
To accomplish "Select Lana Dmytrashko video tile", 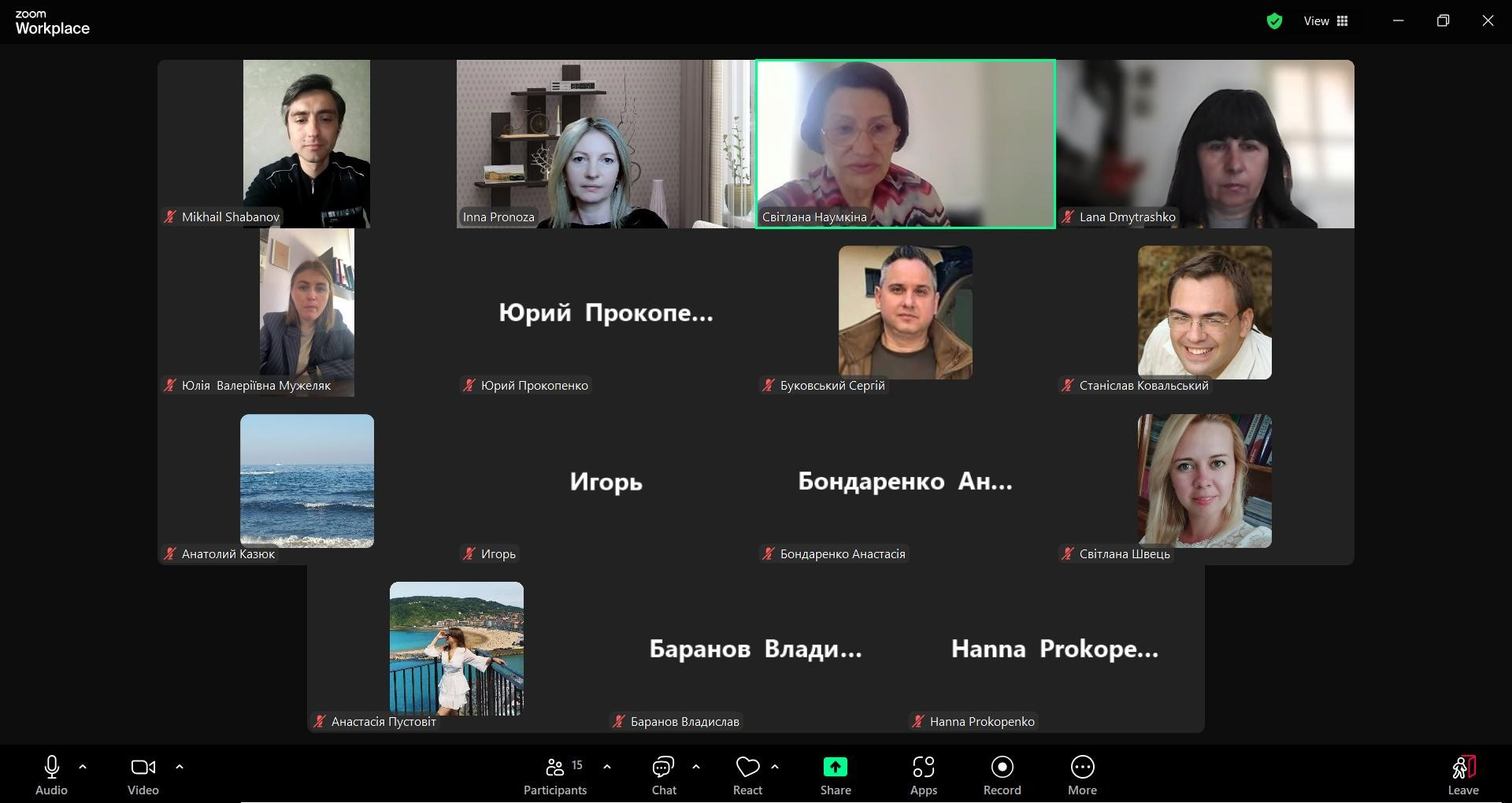I will (x=1205, y=144).
